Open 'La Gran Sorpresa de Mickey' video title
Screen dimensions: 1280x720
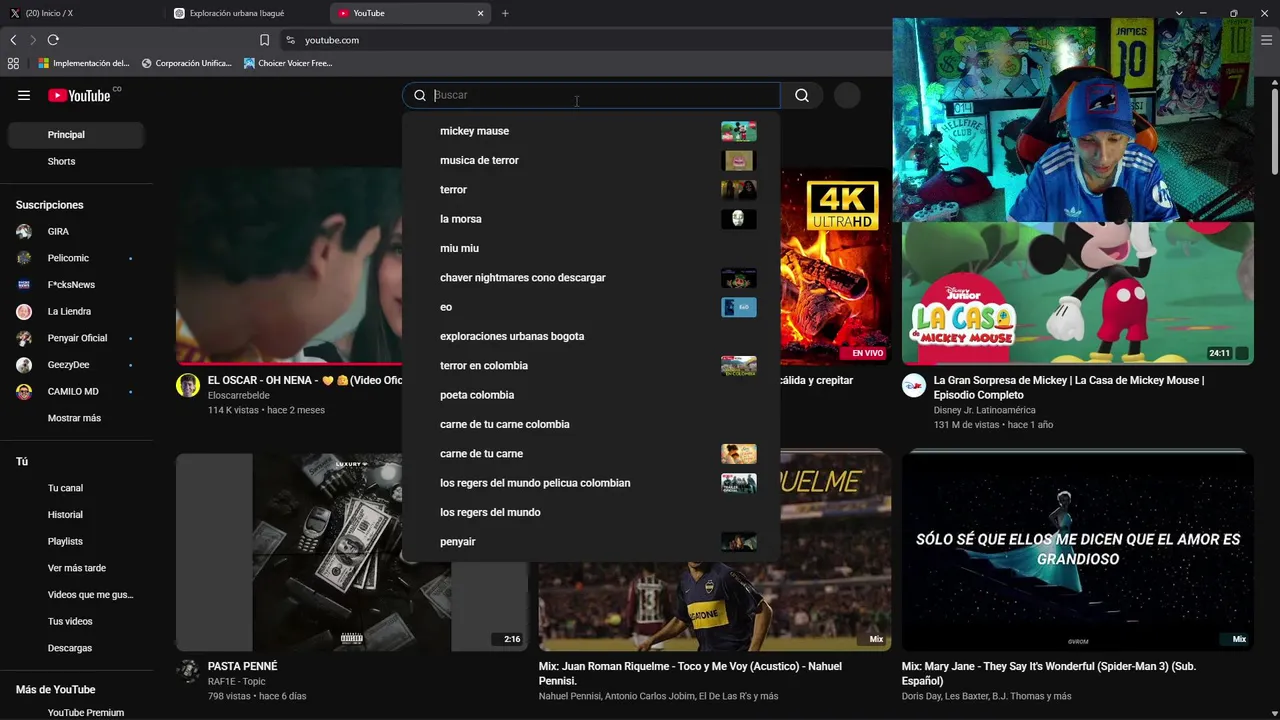[x=1069, y=387]
